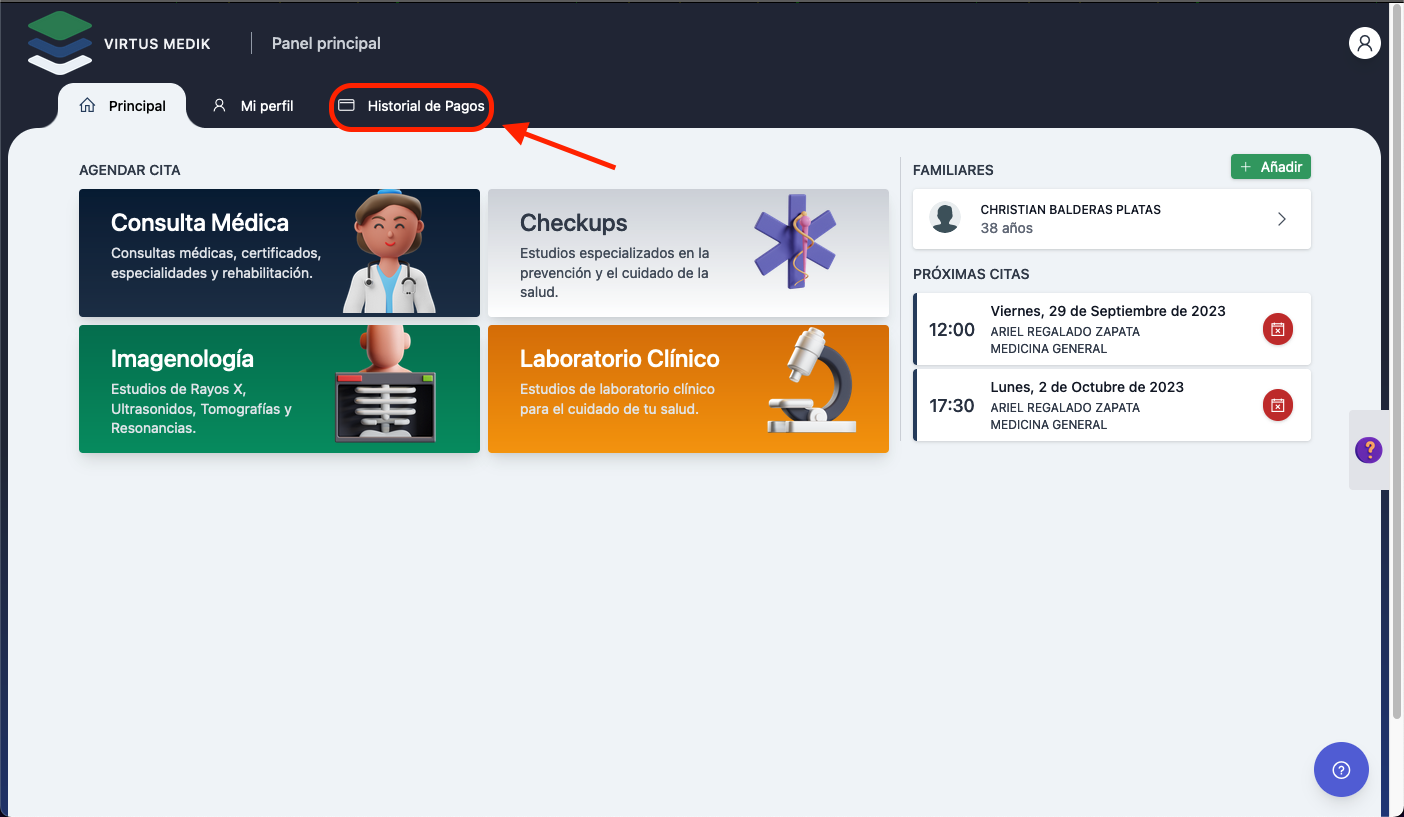Click the X-ray illustration in Imagenología
1404x817 pixels.
(385, 388)
